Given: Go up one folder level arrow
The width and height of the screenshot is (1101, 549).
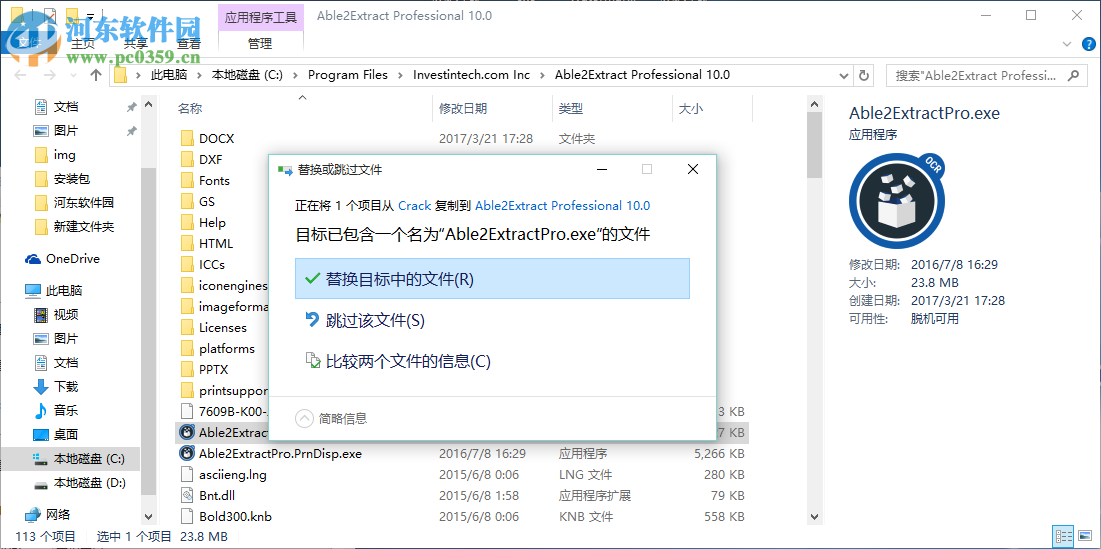Looking at the screenshot, I should click(96, 75).
